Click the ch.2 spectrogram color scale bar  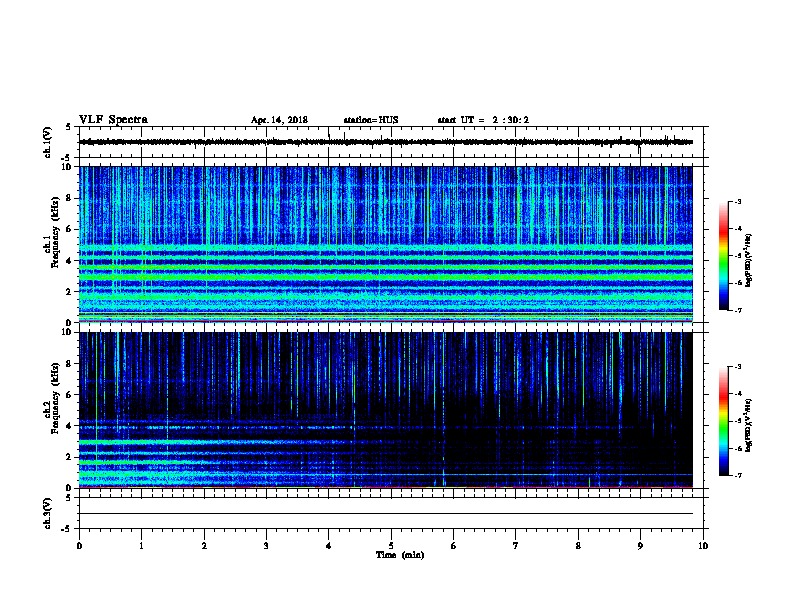[723, 421]
